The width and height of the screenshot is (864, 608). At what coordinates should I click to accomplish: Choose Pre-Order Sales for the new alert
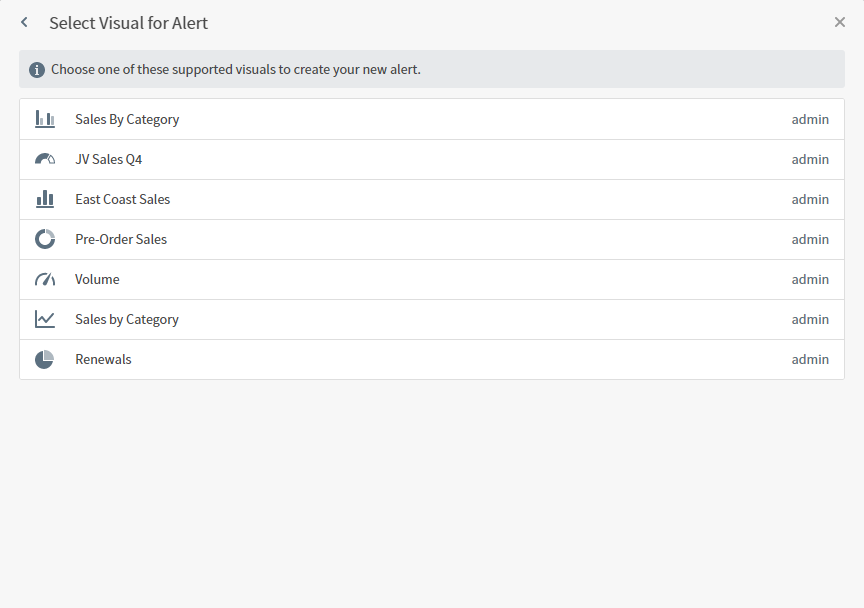121,238
